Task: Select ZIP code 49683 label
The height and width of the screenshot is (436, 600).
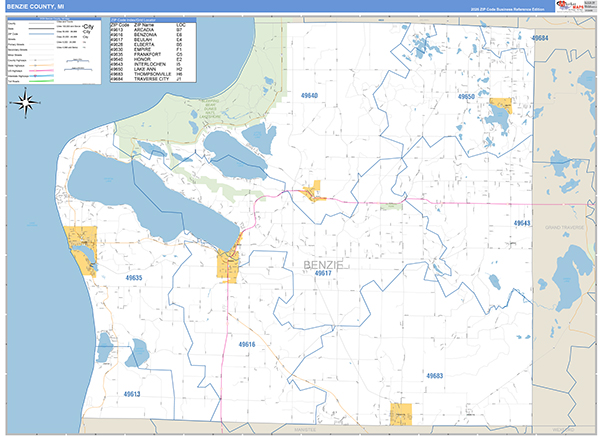Action: [434, 376]
